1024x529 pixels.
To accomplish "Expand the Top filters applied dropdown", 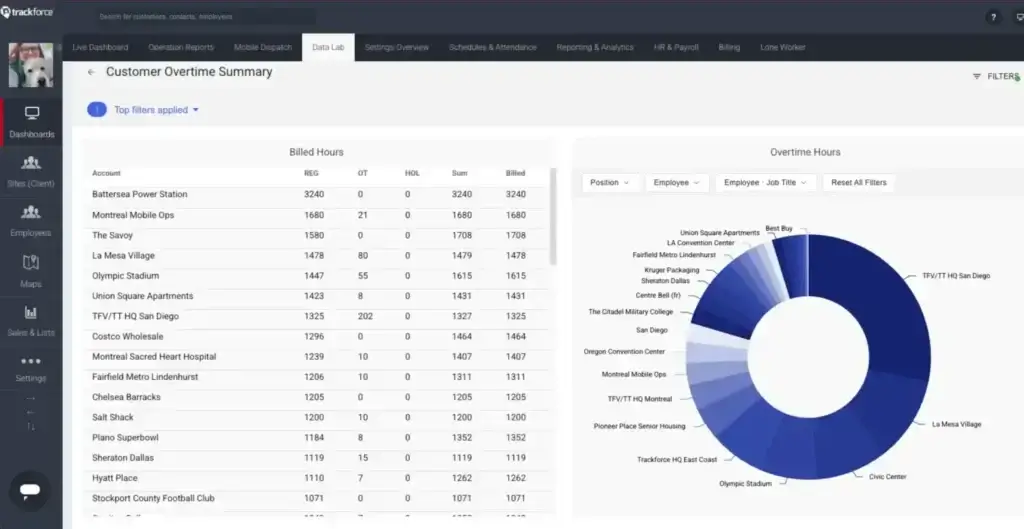I will coord(156,110).
